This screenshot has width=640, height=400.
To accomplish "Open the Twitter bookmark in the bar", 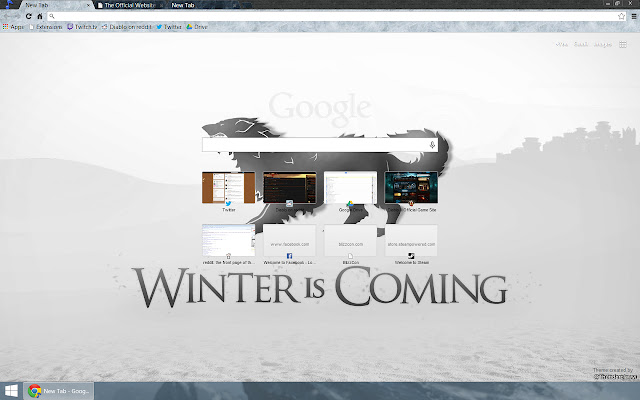I will 169,27.
